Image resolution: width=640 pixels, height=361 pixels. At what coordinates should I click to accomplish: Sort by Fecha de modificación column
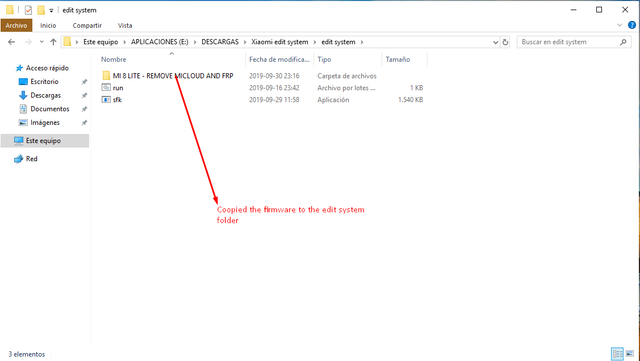pyautogui.click(x=279, y=59)
